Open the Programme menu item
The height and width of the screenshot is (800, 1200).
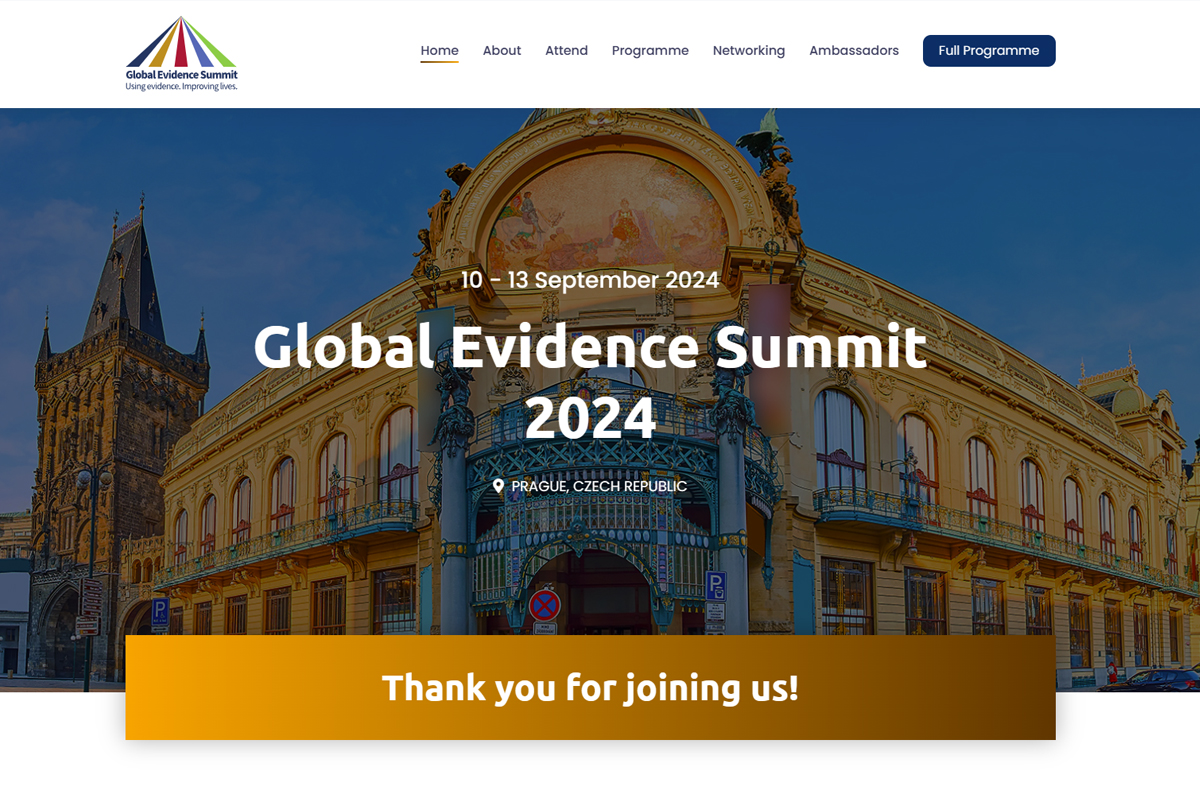tap(650, 51)
